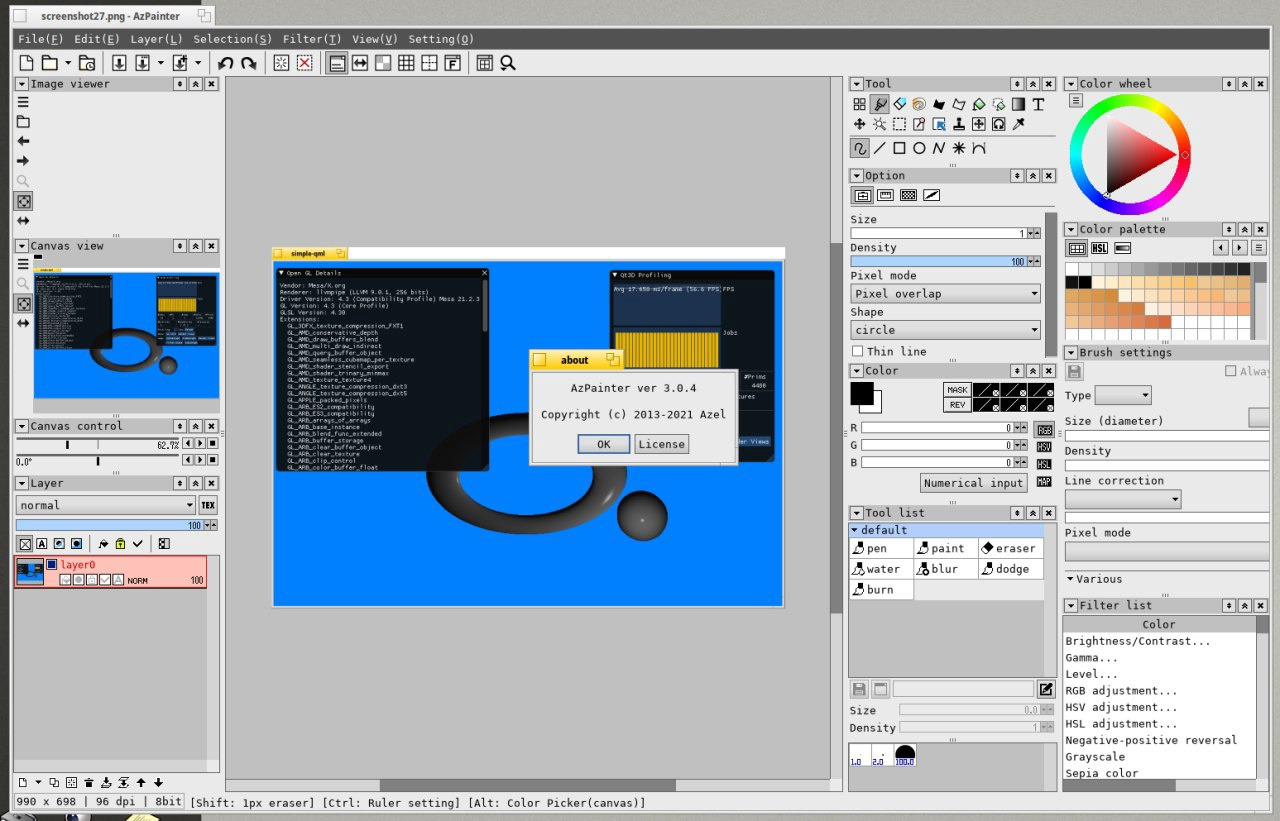Choose the circle drawing shape type
This screenshot has width=1280, height=821.
919,148
